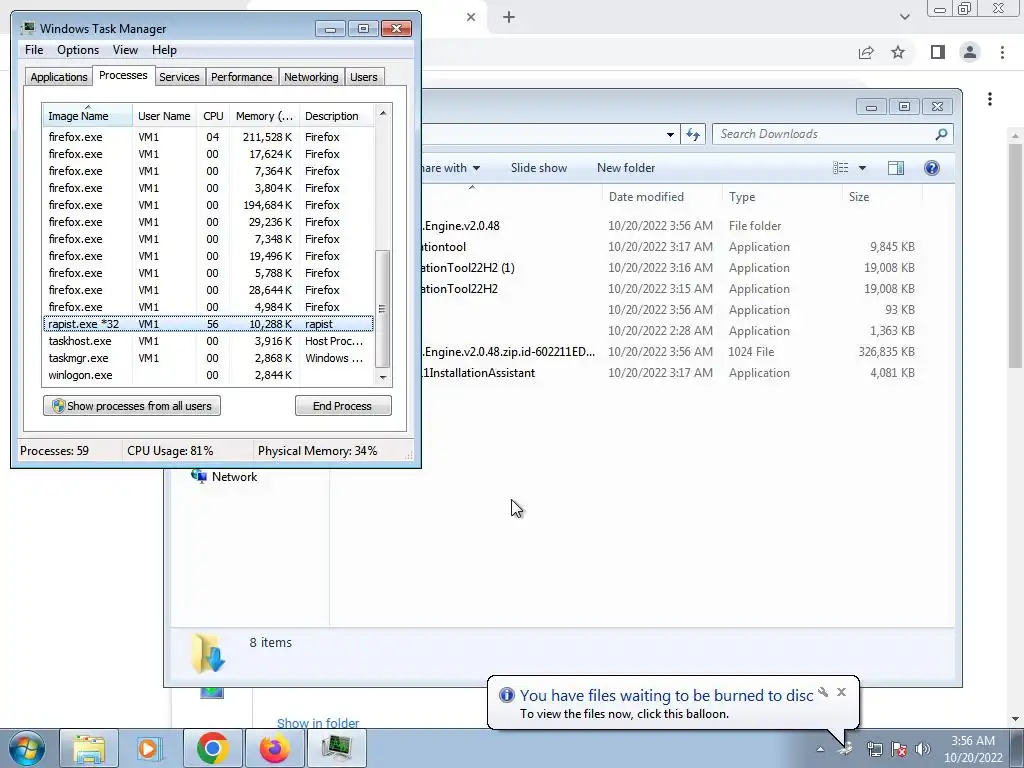
Task: Click the Show in folder link
Action: (318, 723)
